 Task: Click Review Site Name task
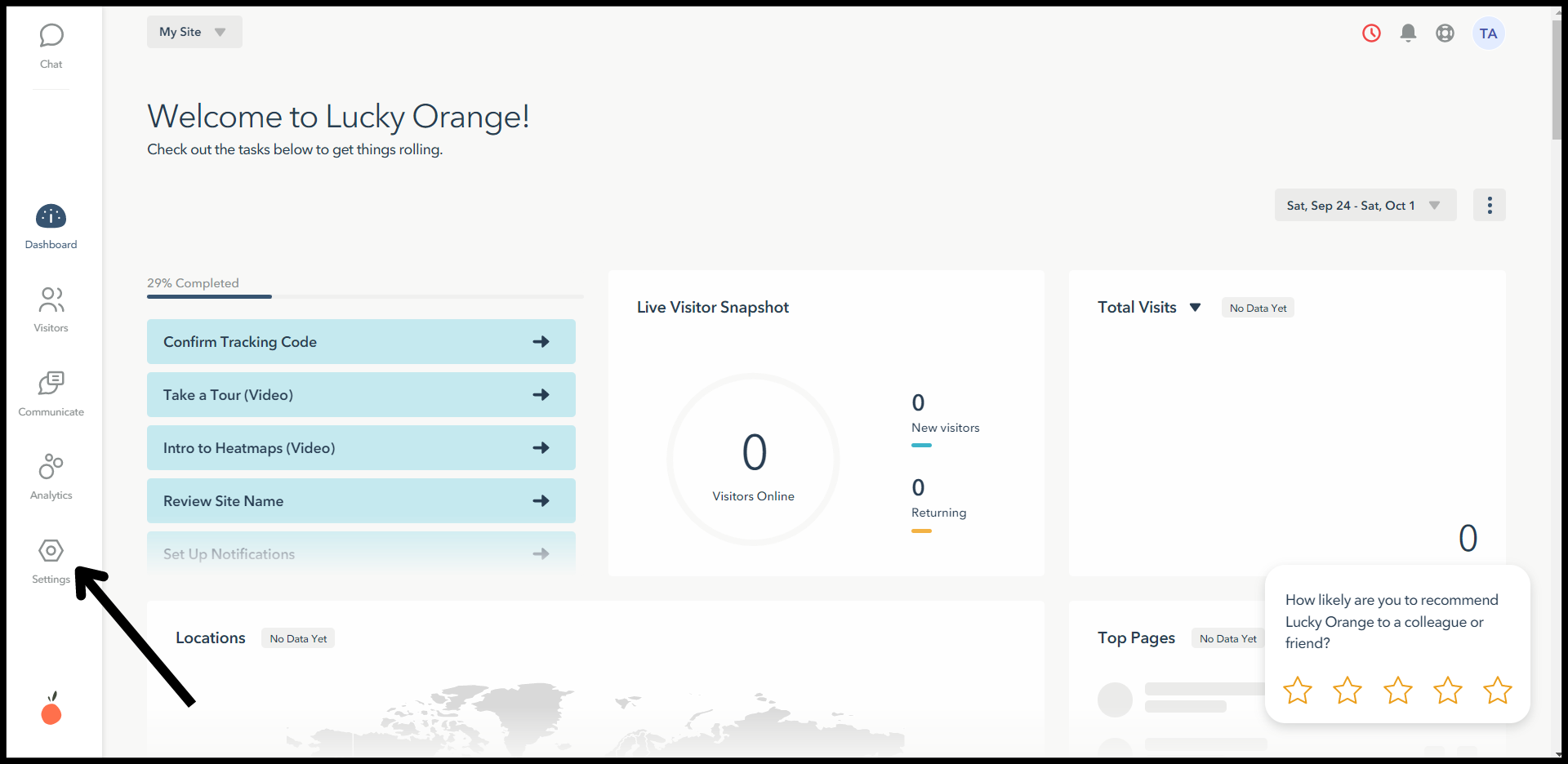pos(361,501)
